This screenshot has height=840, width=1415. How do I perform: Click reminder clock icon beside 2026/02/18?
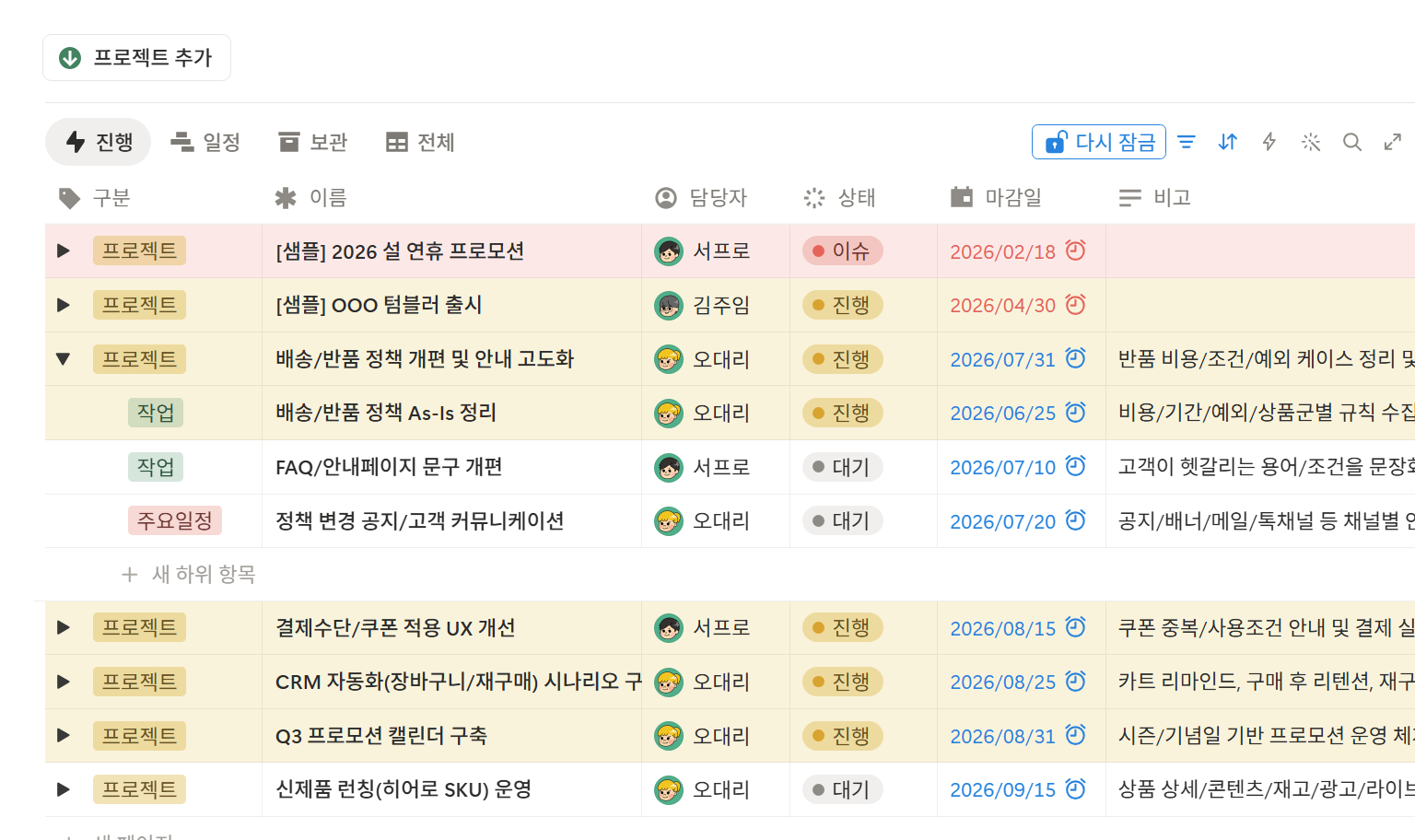pyautogui.click(x=1075, y=250)
